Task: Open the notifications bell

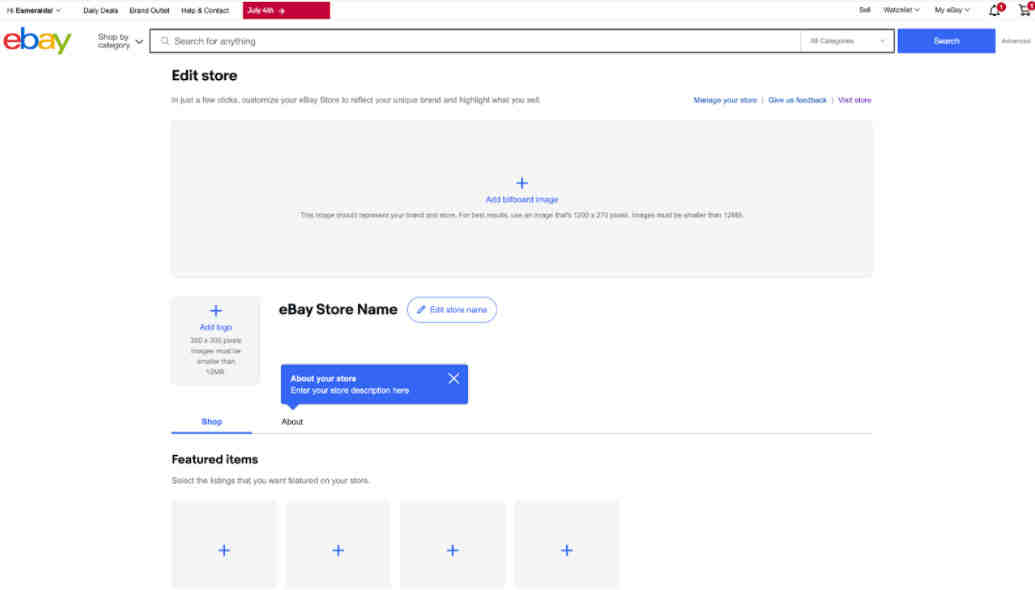Action: (x=995, y=10)
